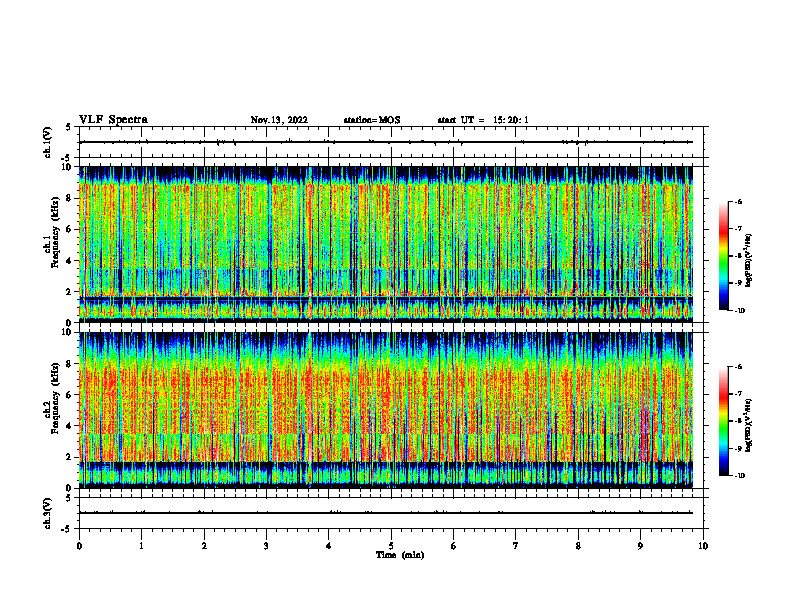792x612 pixels.
Task: Click inside the ch.1 frequency spectrogram panel
Action: [386, 244]
